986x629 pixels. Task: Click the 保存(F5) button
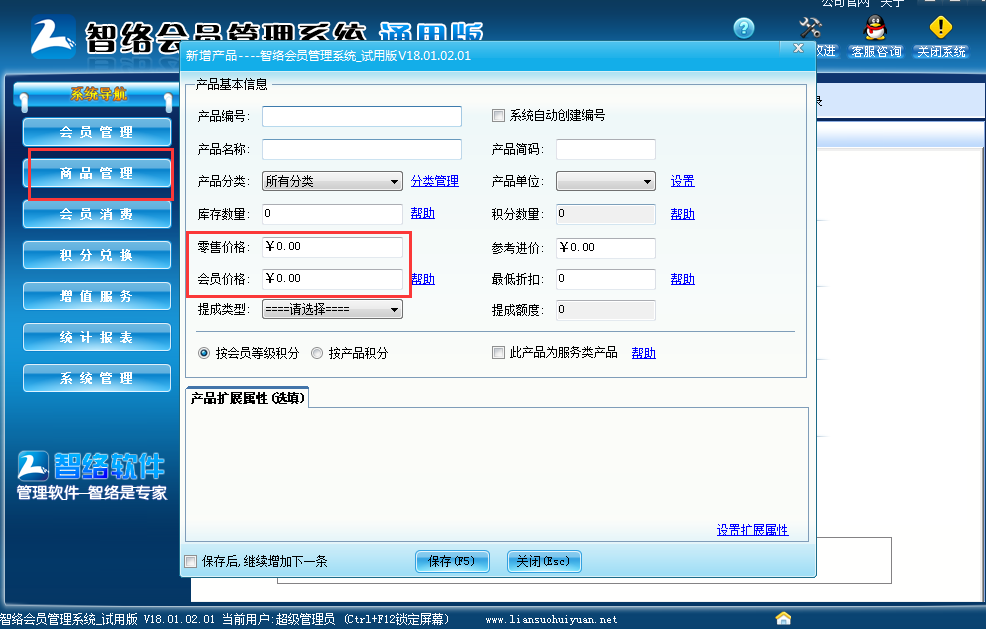click(452, 561)
